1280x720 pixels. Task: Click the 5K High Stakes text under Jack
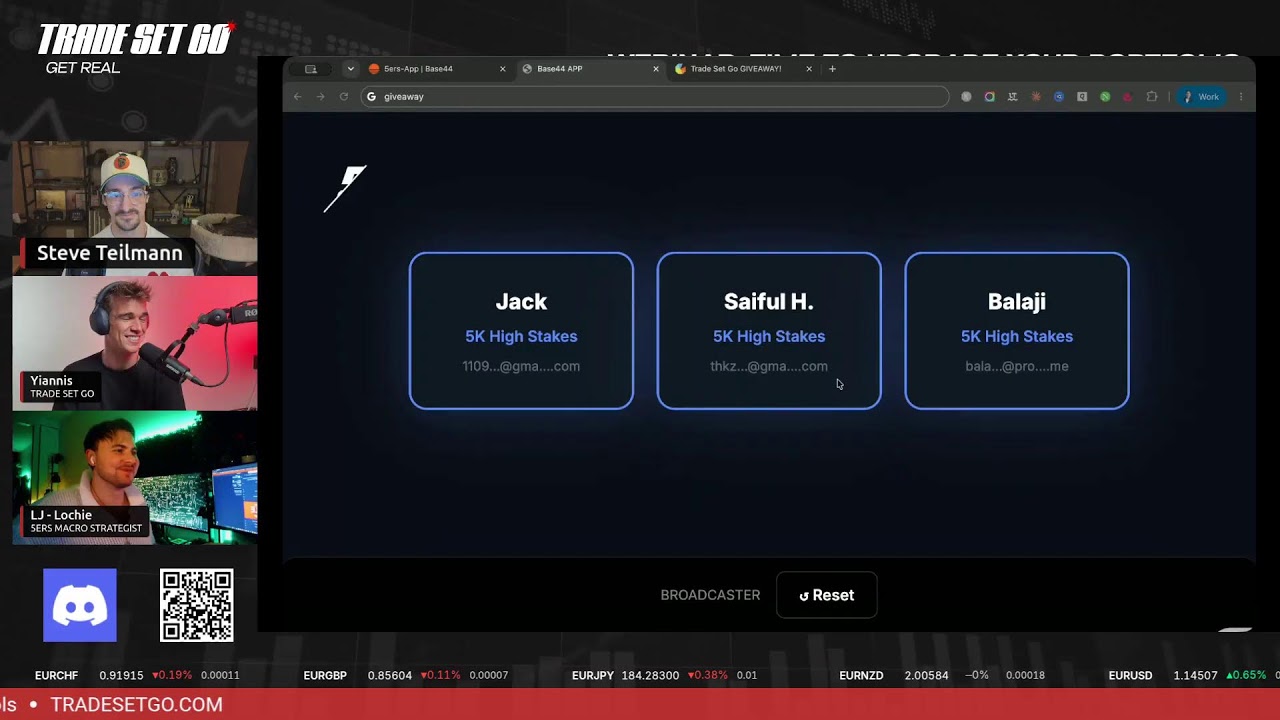[x=521, y=337]
